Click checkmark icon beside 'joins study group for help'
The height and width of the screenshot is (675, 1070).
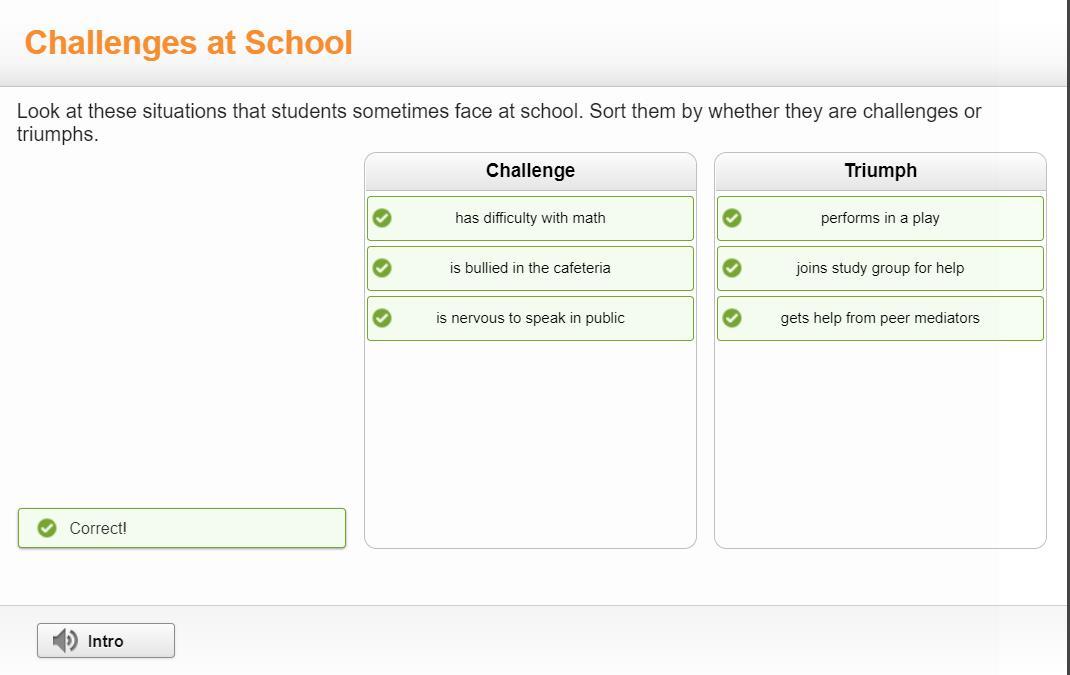coord(732,268)
